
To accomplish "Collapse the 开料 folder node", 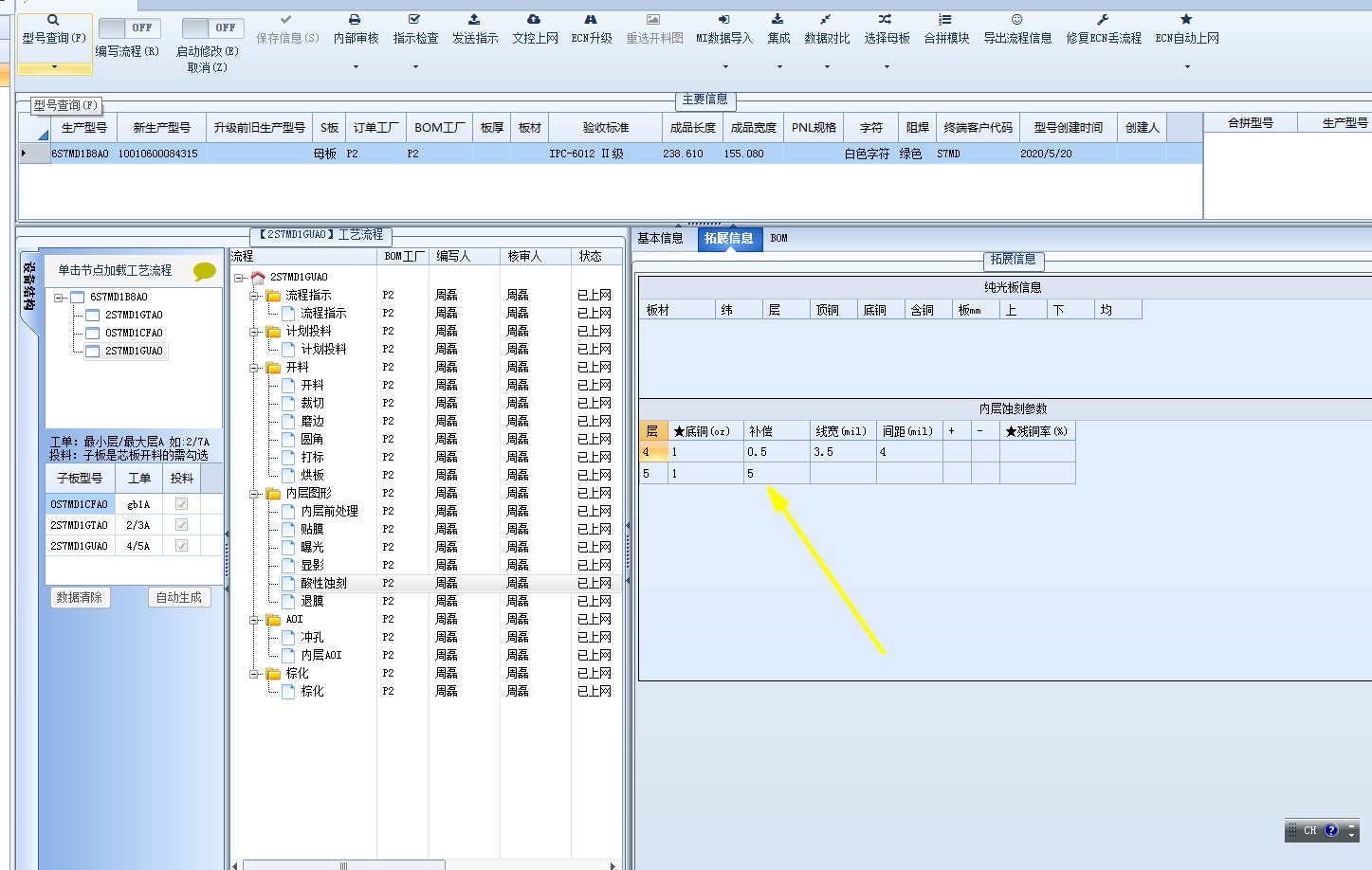I will [254, 367].
